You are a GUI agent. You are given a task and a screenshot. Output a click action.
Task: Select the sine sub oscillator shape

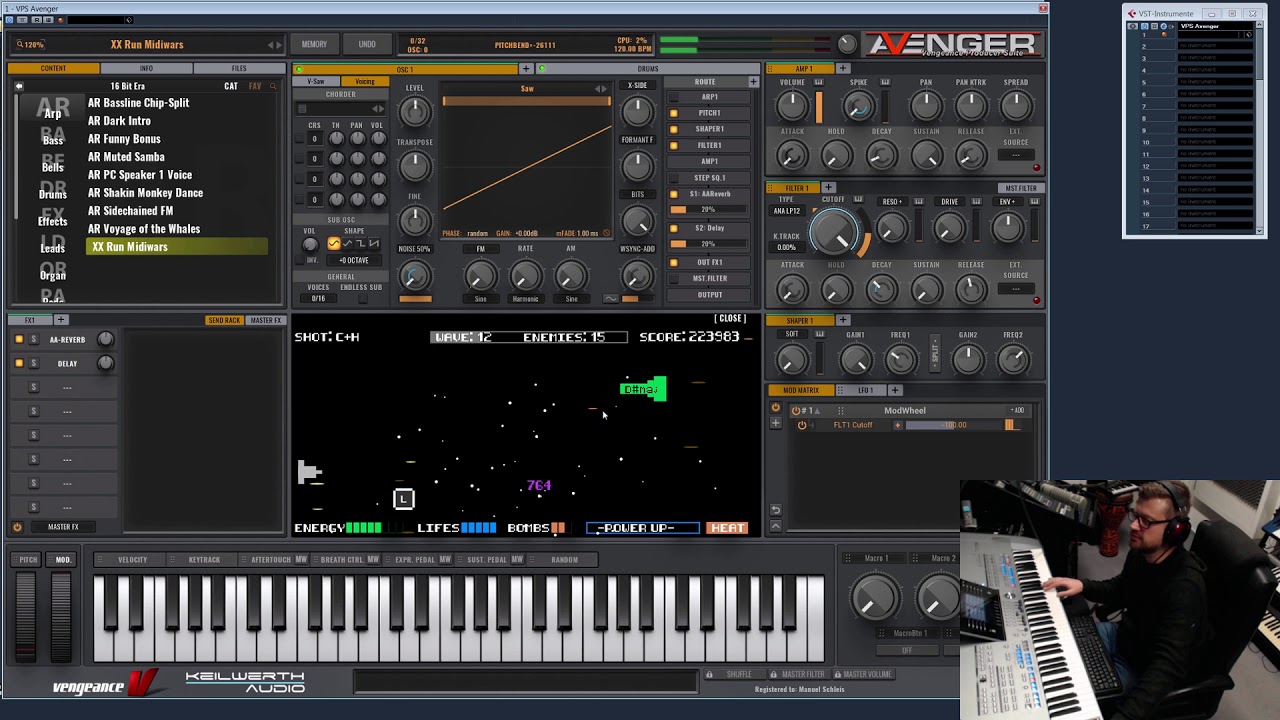(x=334, y=244)
